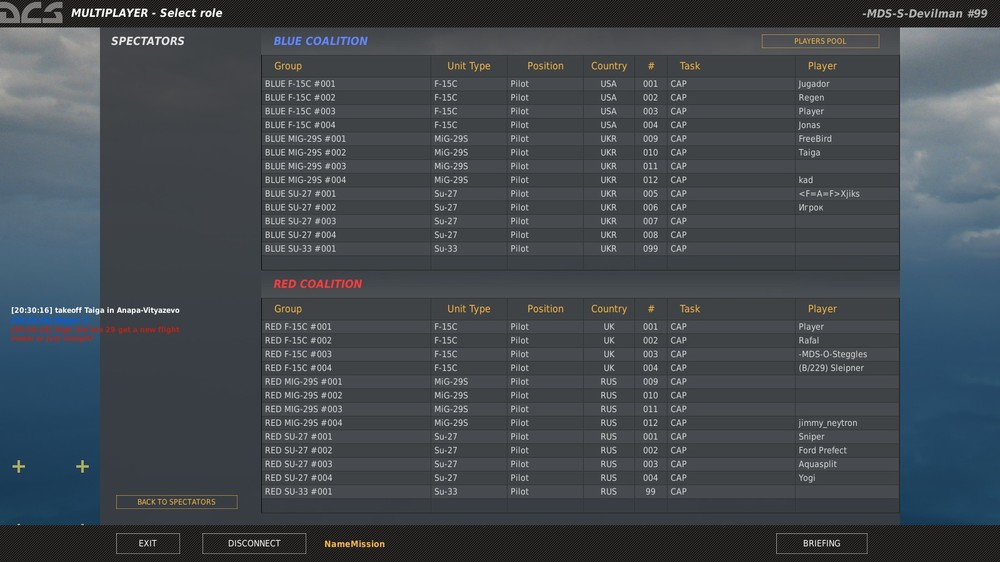Choose empty BLUE MIG-29S #003 slot
The image size is (1000, 562).
point(580,166)
